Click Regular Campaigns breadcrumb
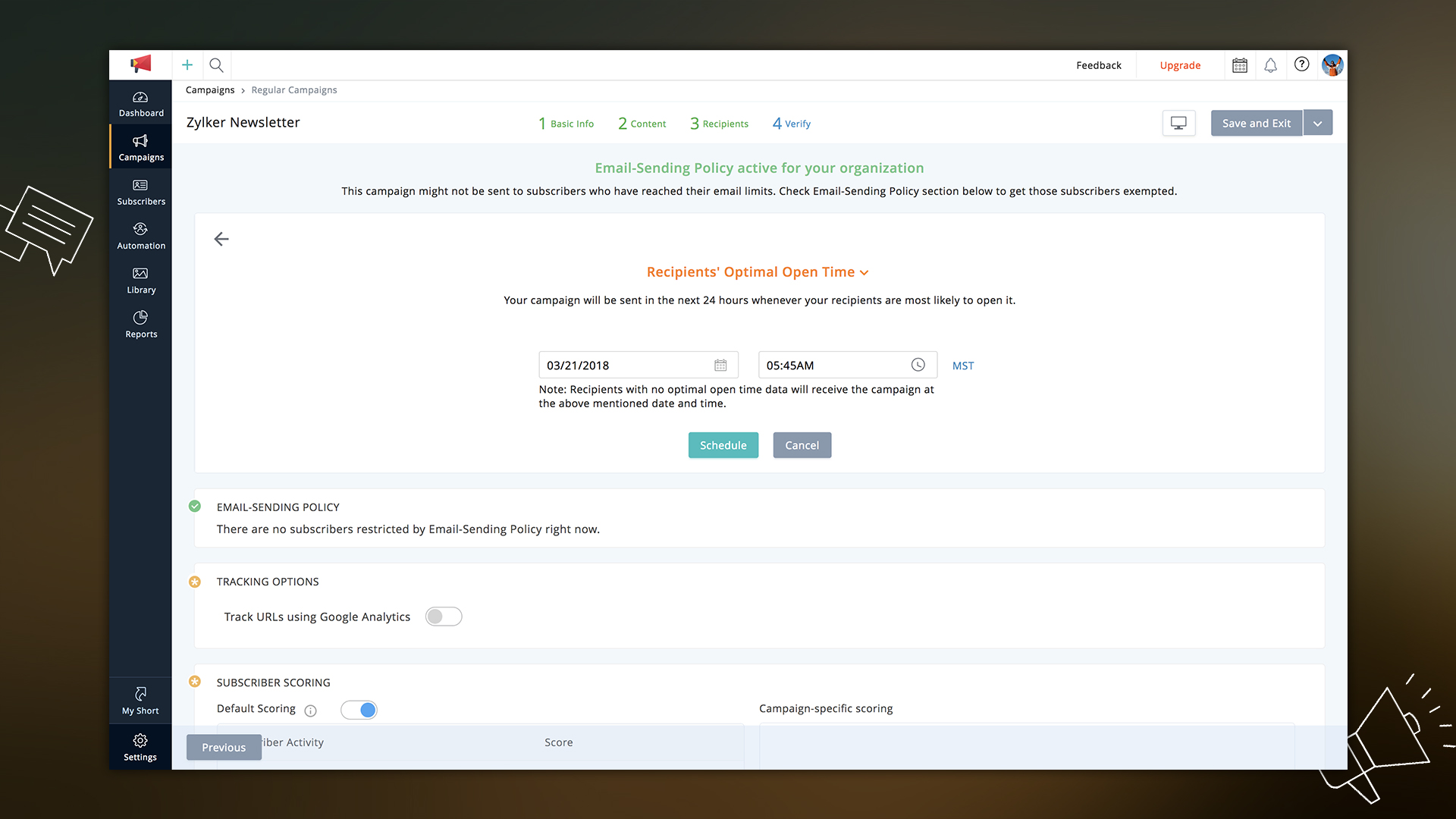This screenshot has width=1456, height=819. (294, 89)
